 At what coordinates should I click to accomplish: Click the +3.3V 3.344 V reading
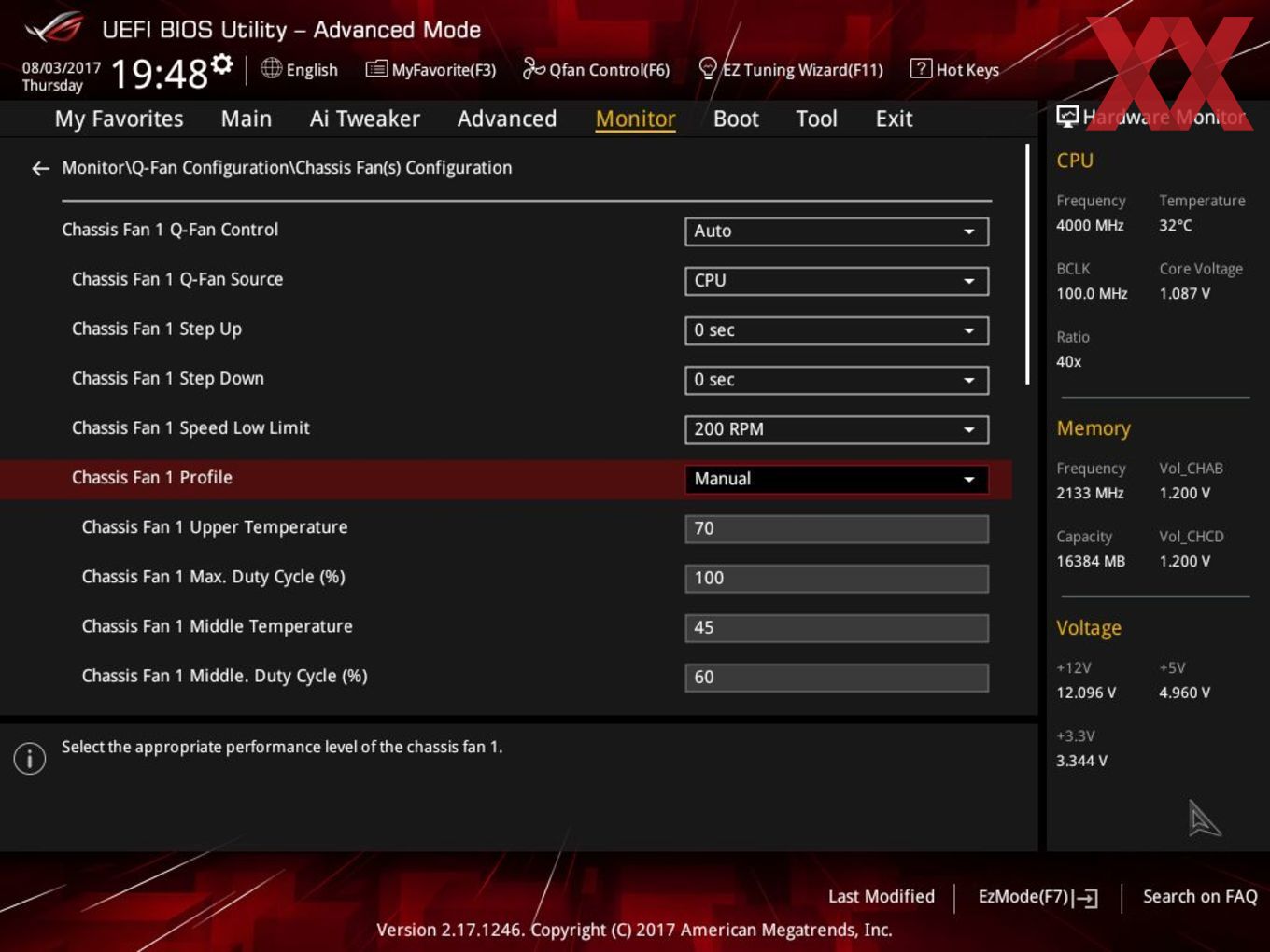[x=1081, y=761]
